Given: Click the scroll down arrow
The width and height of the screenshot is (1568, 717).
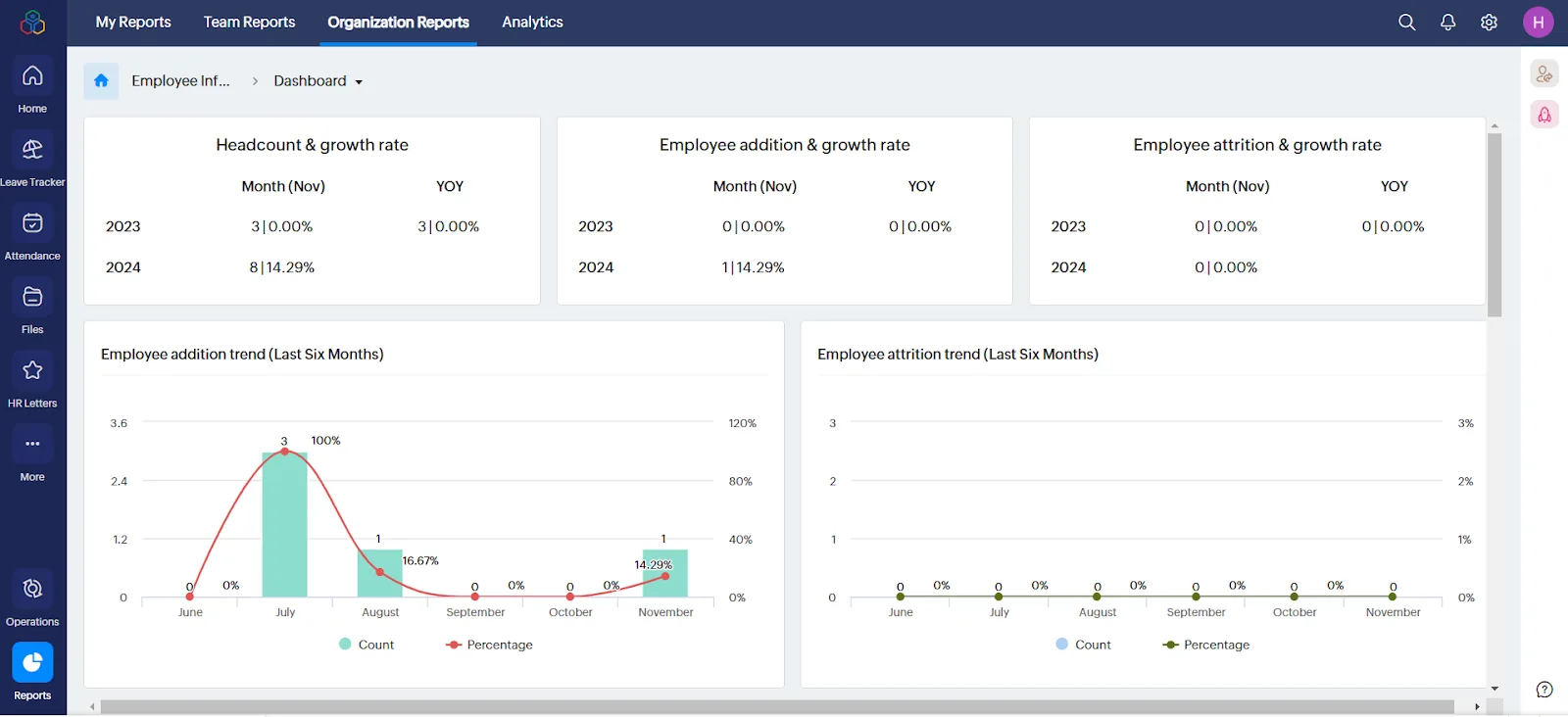Looking at the screenshot, I should click(1494, 689).
